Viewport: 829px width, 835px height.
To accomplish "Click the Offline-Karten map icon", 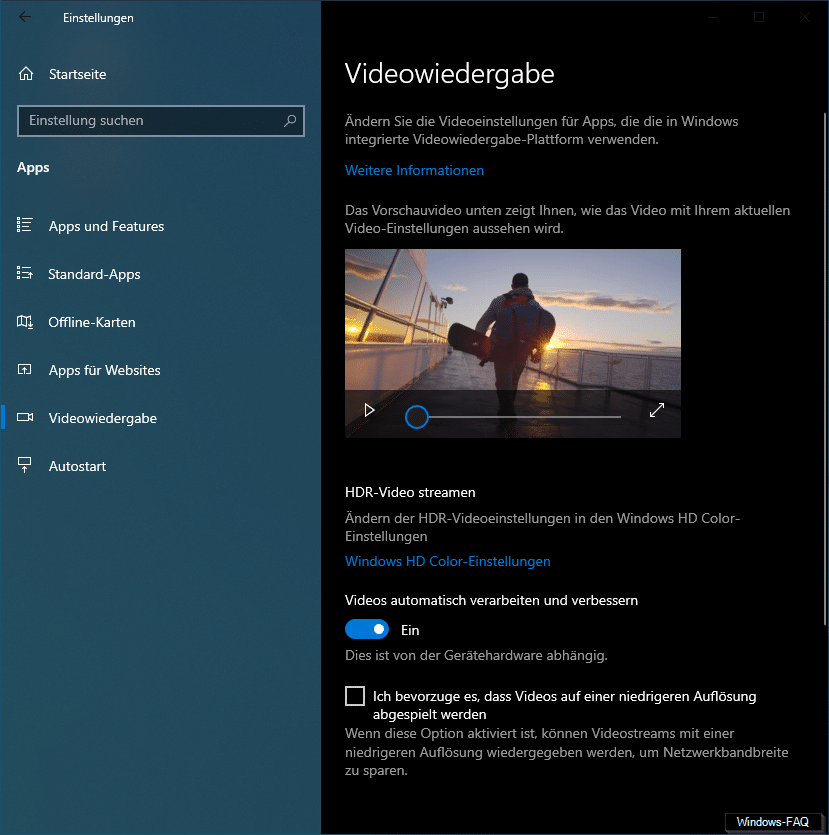I will click(x=24, y=322).
